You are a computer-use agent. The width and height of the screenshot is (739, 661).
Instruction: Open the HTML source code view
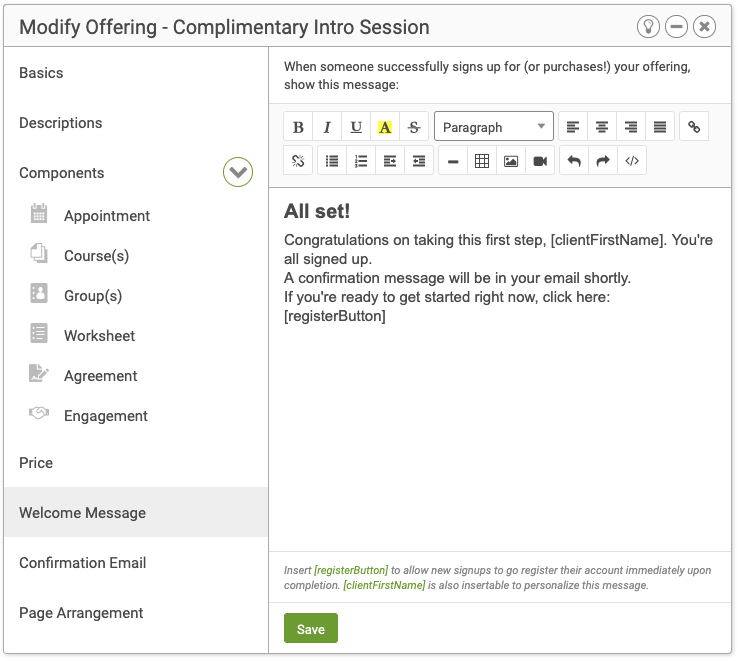pos(632,161)
